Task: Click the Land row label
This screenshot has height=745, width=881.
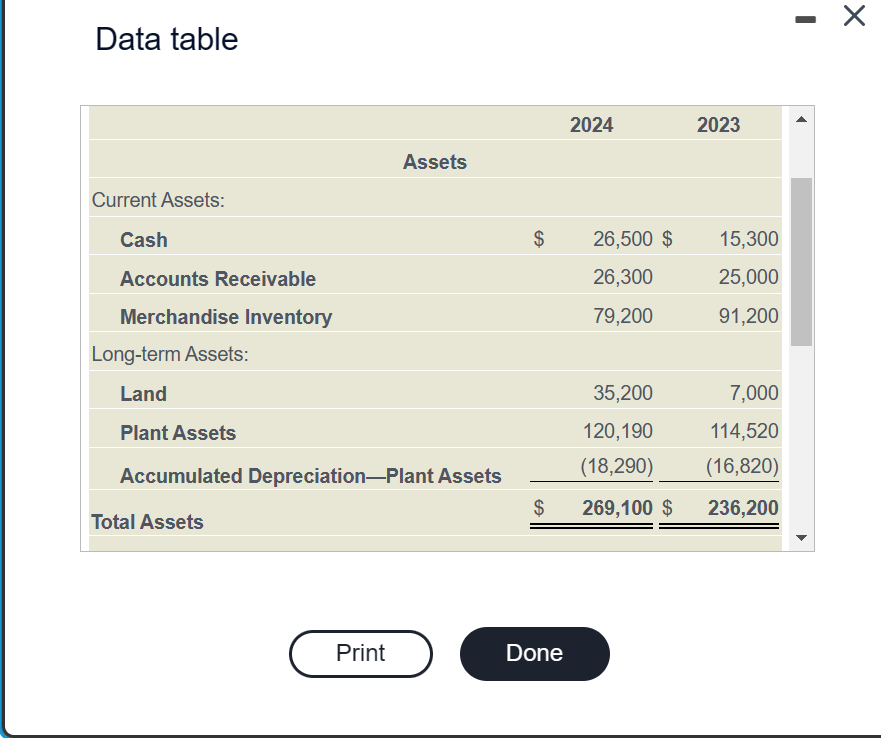Action: point(143,393)
